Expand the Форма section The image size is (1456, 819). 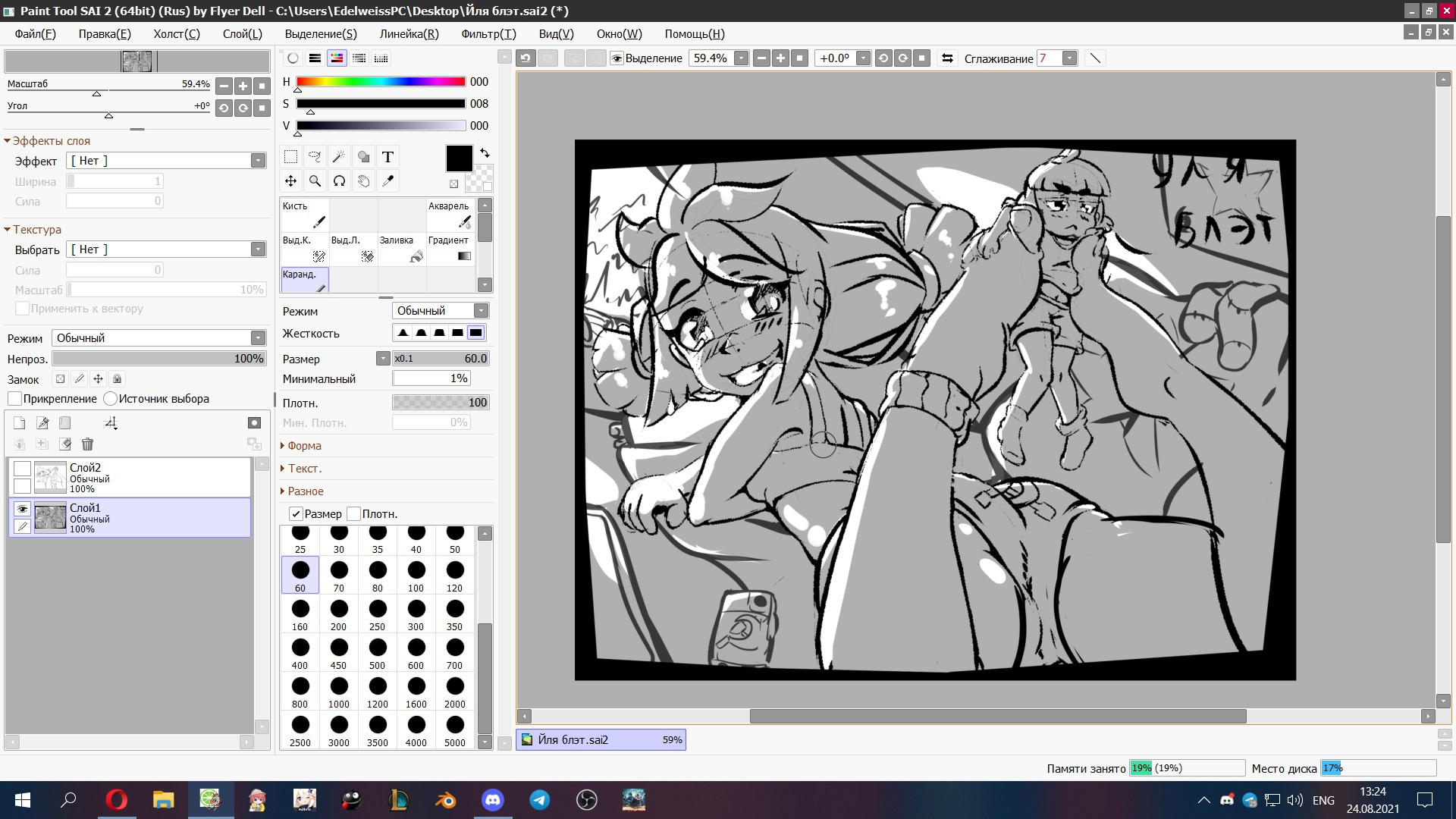pos(303,446)
